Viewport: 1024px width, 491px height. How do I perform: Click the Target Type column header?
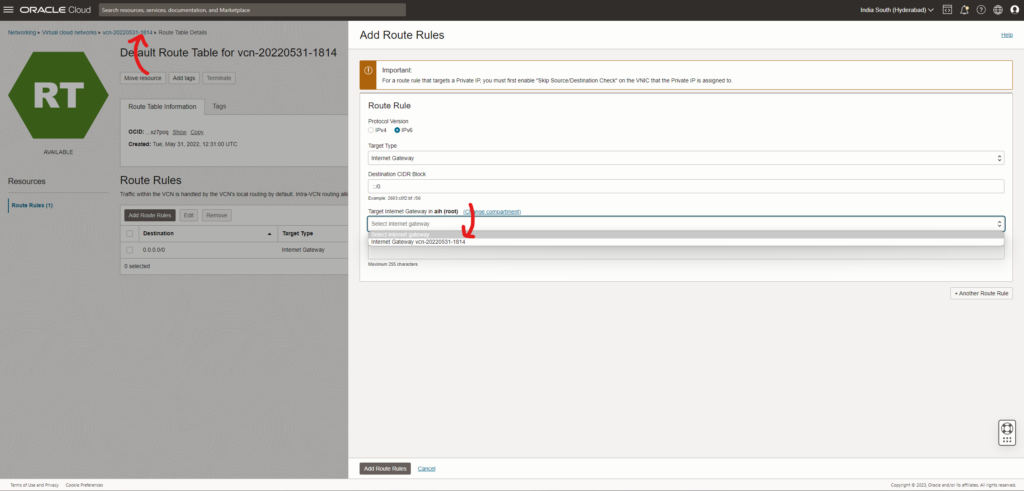pos(297,233)
